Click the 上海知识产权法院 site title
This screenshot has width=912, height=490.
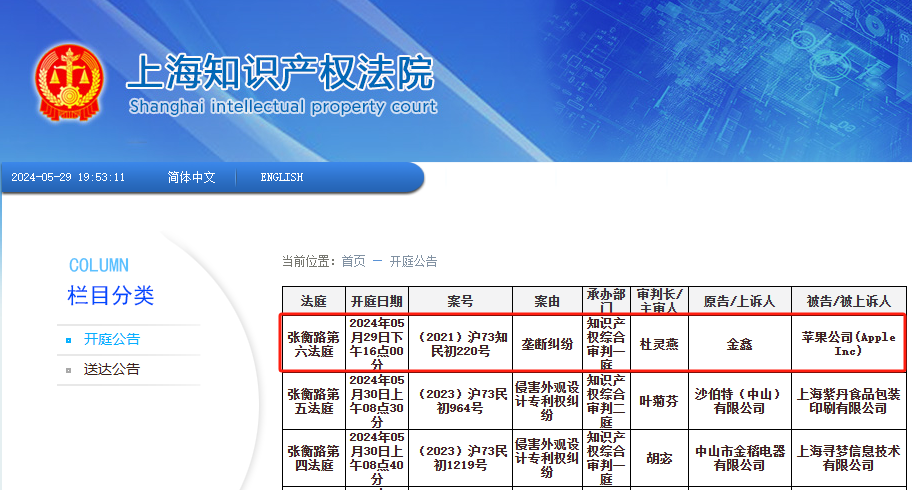pos(280,73)
